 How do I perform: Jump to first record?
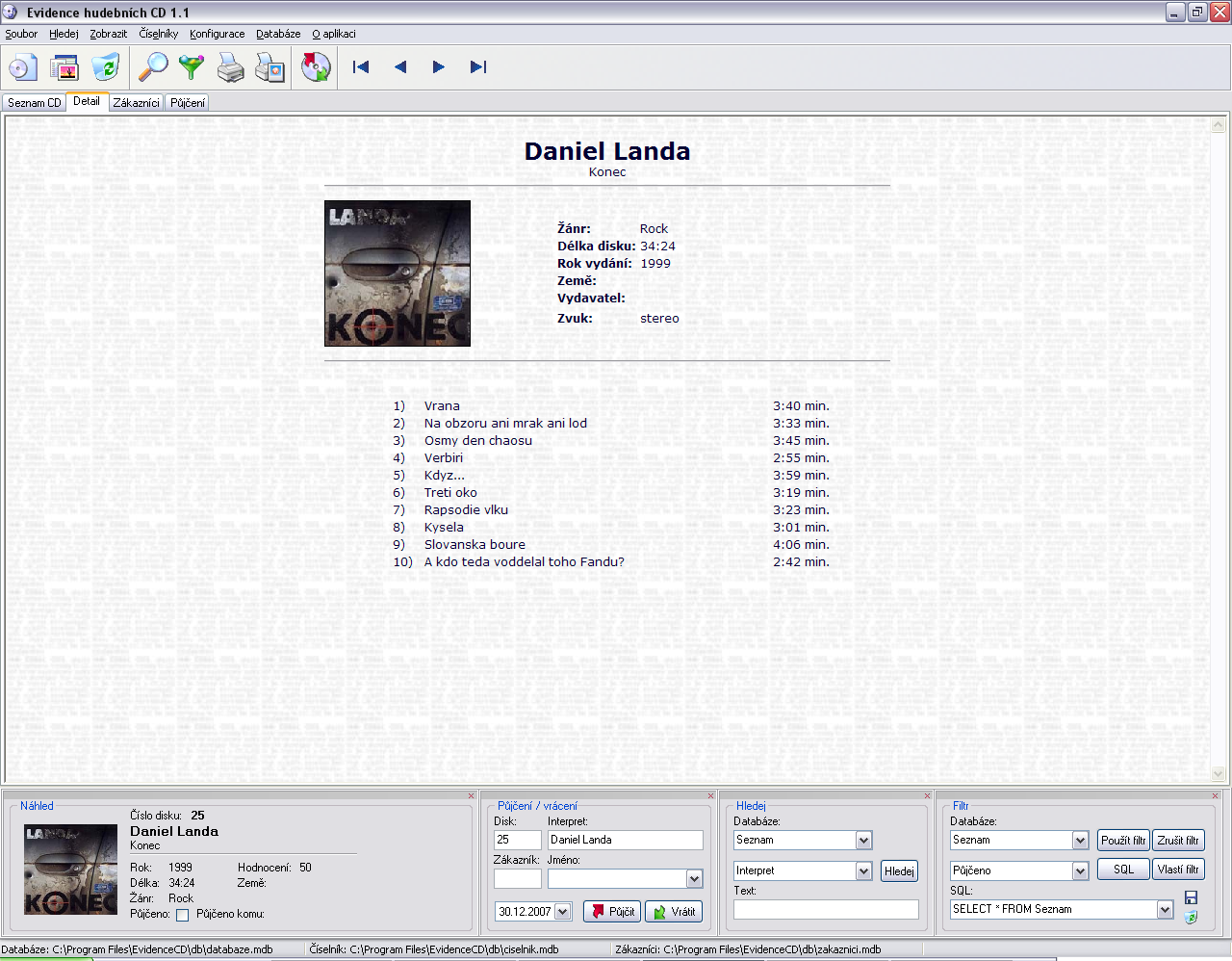point(361,67)
